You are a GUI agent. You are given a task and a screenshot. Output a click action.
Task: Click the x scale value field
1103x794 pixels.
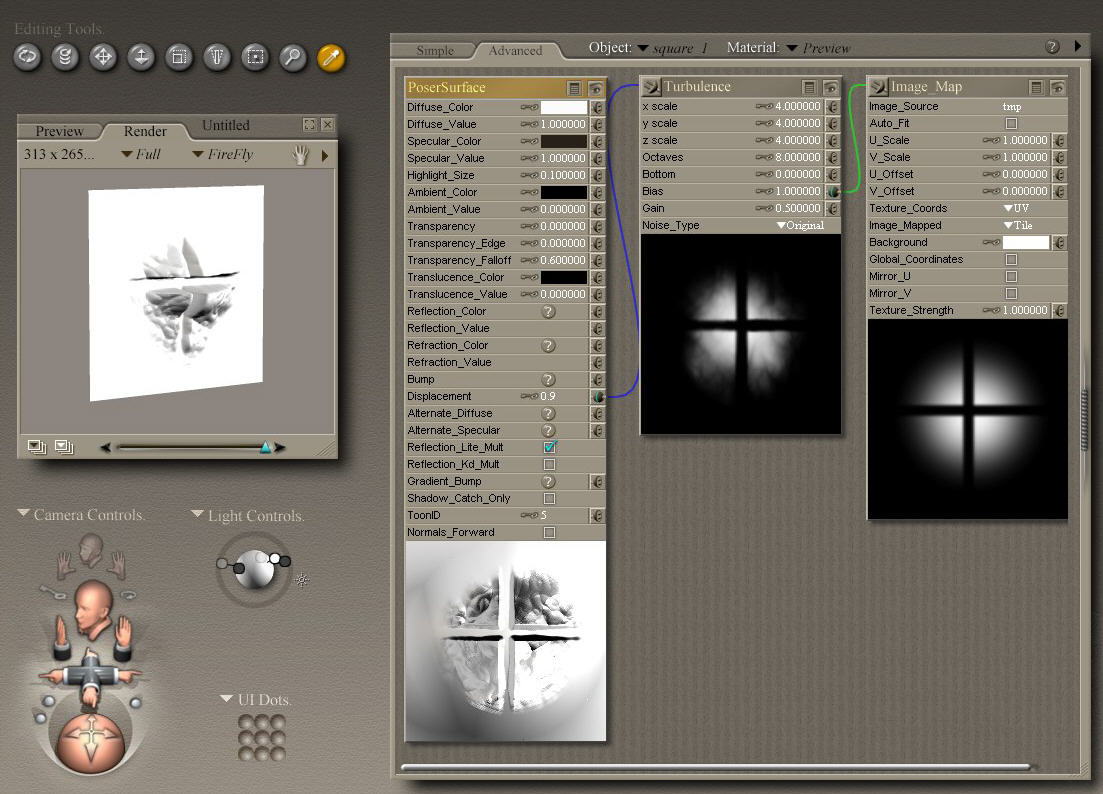tap(797, 106)
